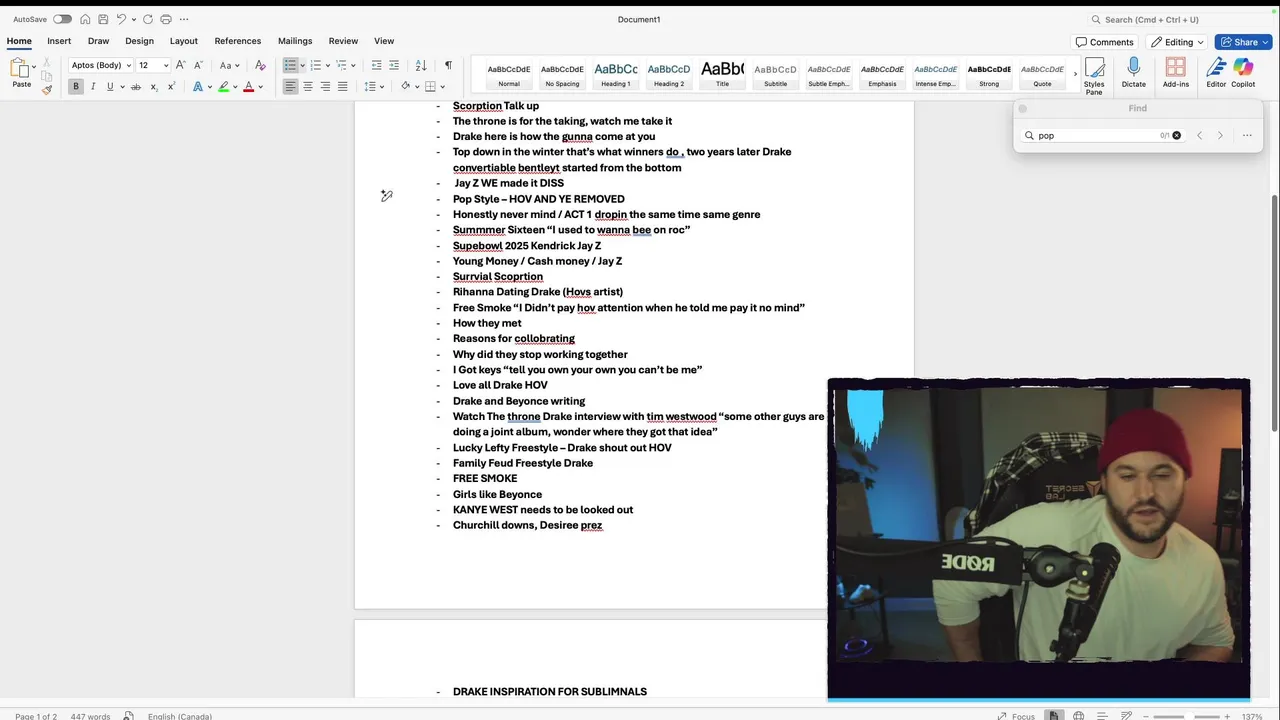Toggle Strikethrough formatting
This screenshot has width=1280, height=720.
tap(136, 87)
